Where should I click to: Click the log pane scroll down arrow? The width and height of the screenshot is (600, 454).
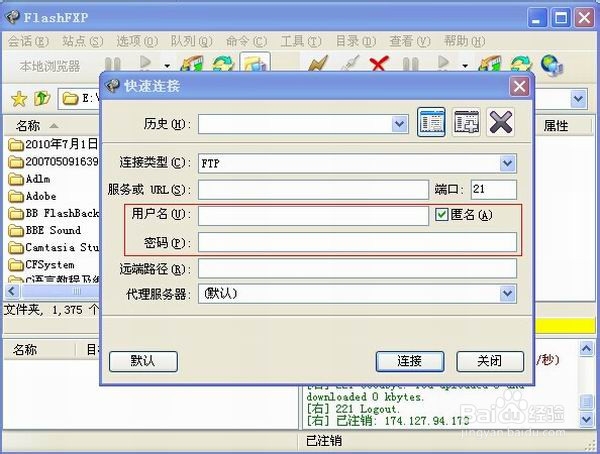click(x=586, y=419)
